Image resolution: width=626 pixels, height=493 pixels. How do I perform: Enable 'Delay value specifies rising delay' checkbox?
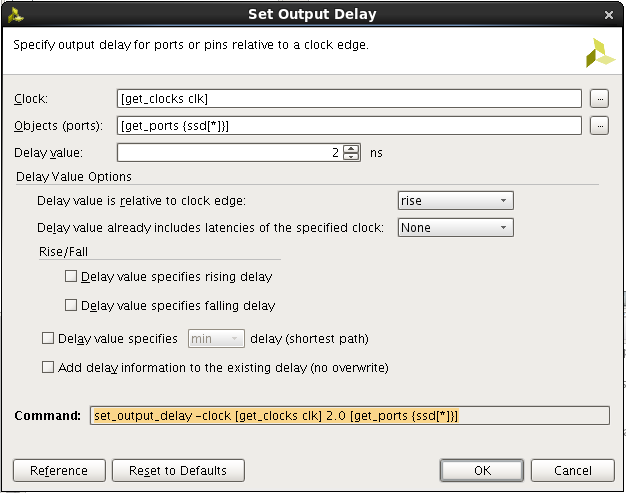(71, 276)
